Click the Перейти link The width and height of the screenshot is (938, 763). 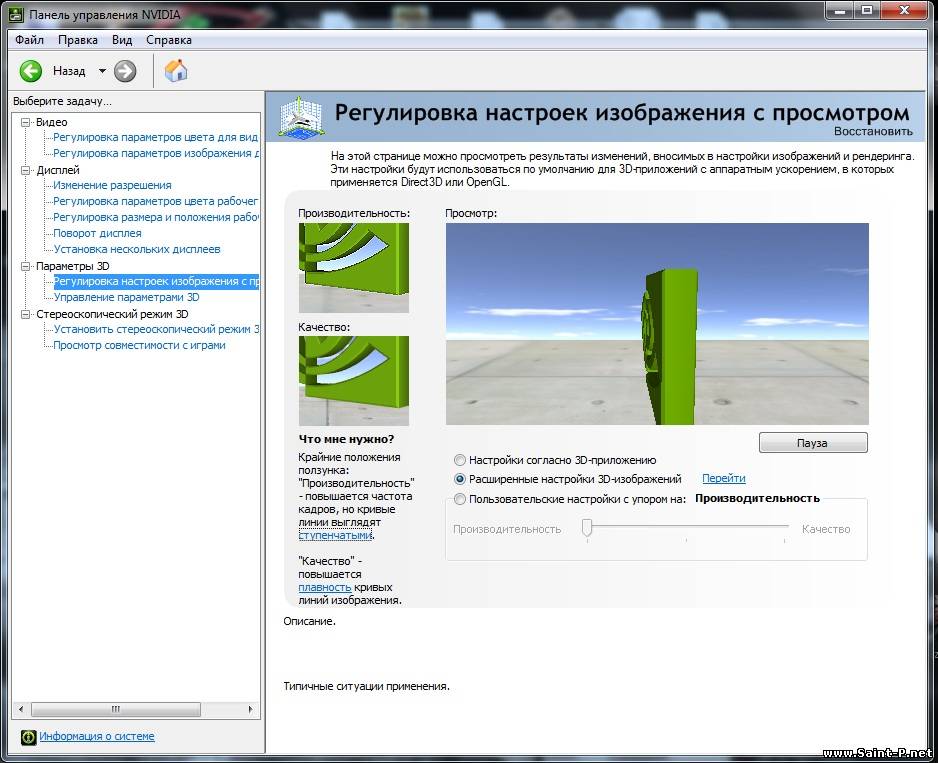click(724, 478)
